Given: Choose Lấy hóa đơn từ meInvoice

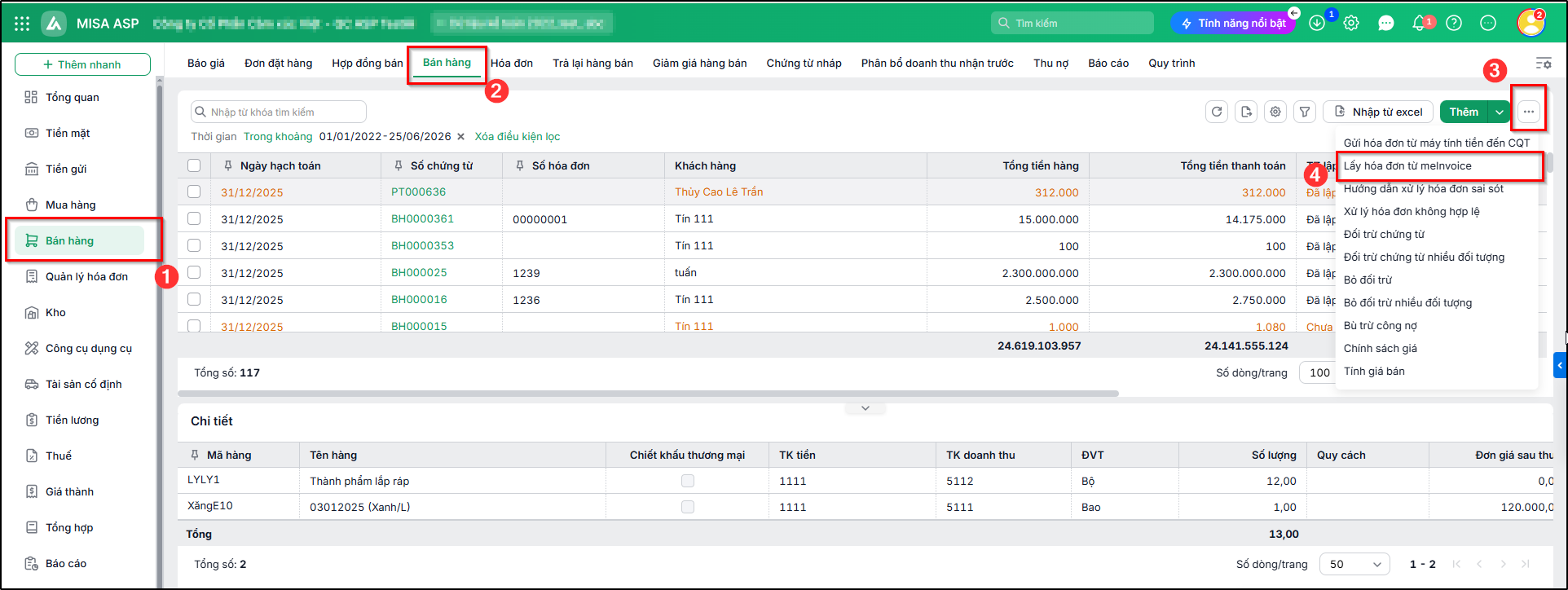Looking at the screenshot, I should [x=1407, y=165].
